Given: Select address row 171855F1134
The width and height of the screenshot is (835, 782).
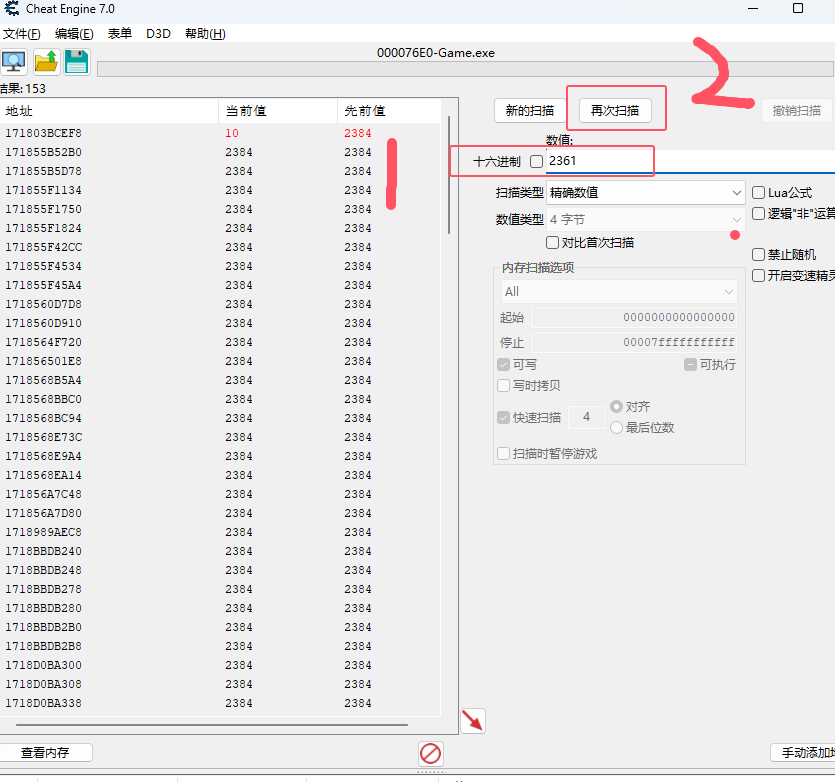Looking at the screenshot, I should click(x=220, y=190).
